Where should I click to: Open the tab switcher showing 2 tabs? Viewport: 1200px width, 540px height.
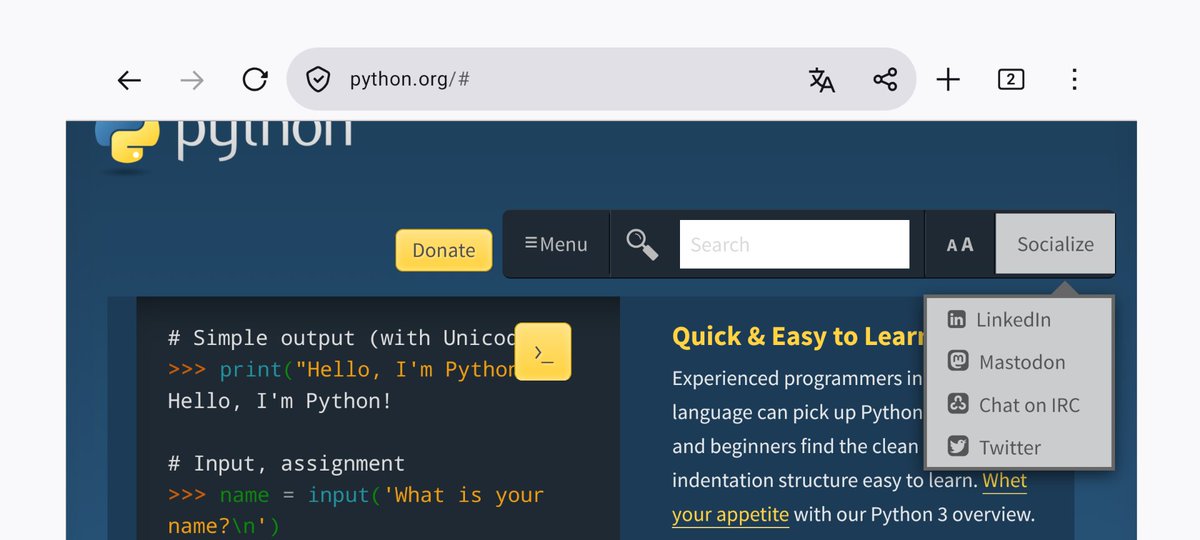1011,80
